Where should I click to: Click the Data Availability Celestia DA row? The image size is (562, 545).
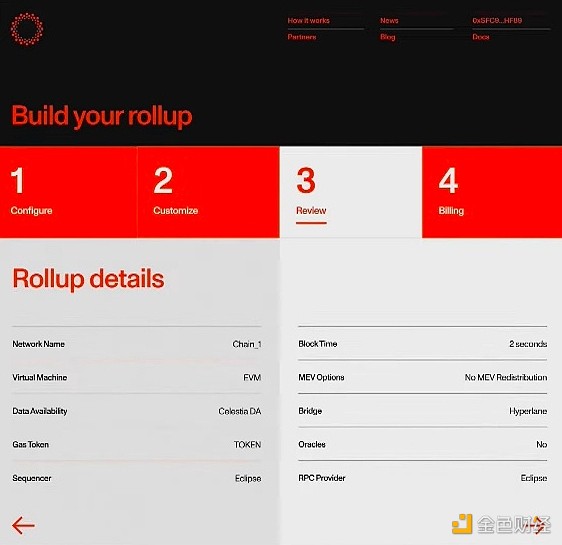pyautogui.click(x=137, y=411)
